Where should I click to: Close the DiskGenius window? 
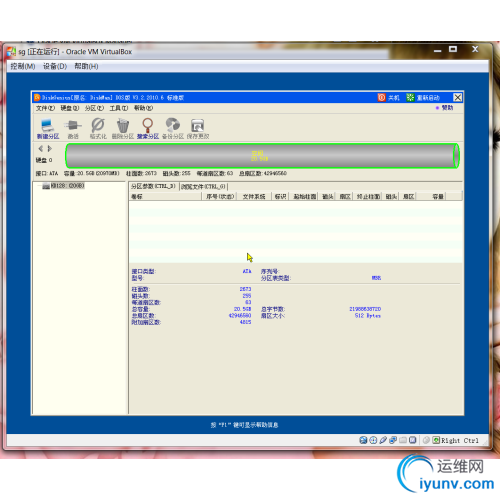click(x=458, y=97)
